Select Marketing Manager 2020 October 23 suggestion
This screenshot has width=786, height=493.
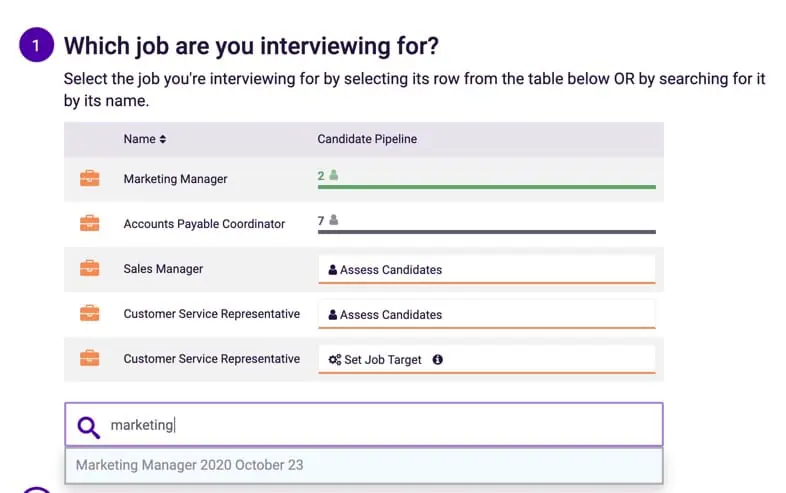pyautogui.click(x=190, y=465)
